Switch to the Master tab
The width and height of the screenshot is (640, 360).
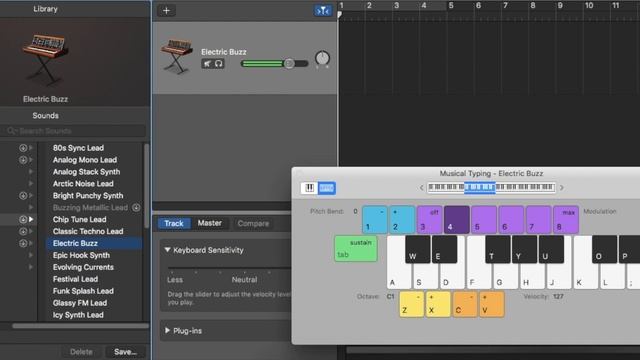[x=209, y=223]
